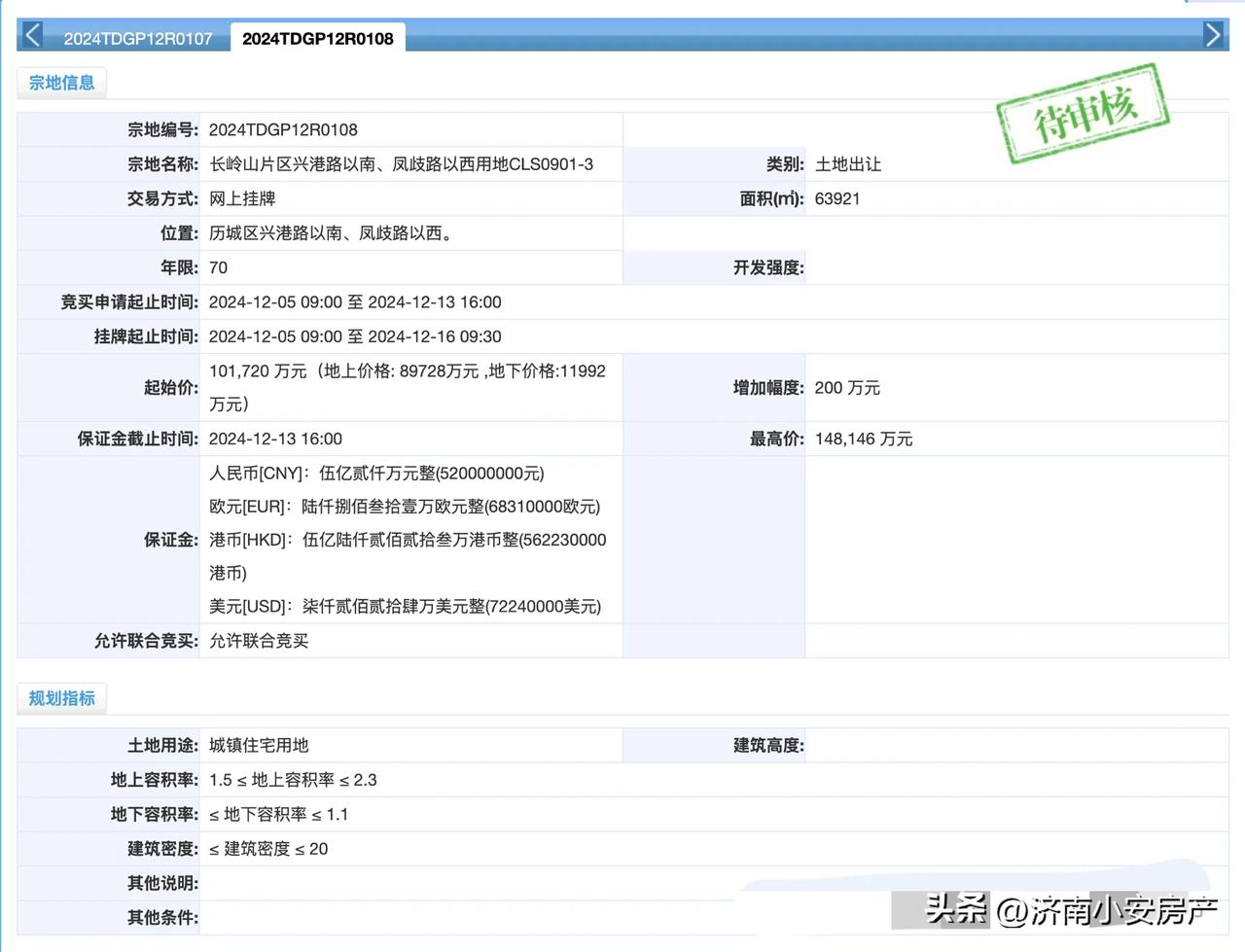Click 地上容积率 range 1.5 to 2.3

293,780
